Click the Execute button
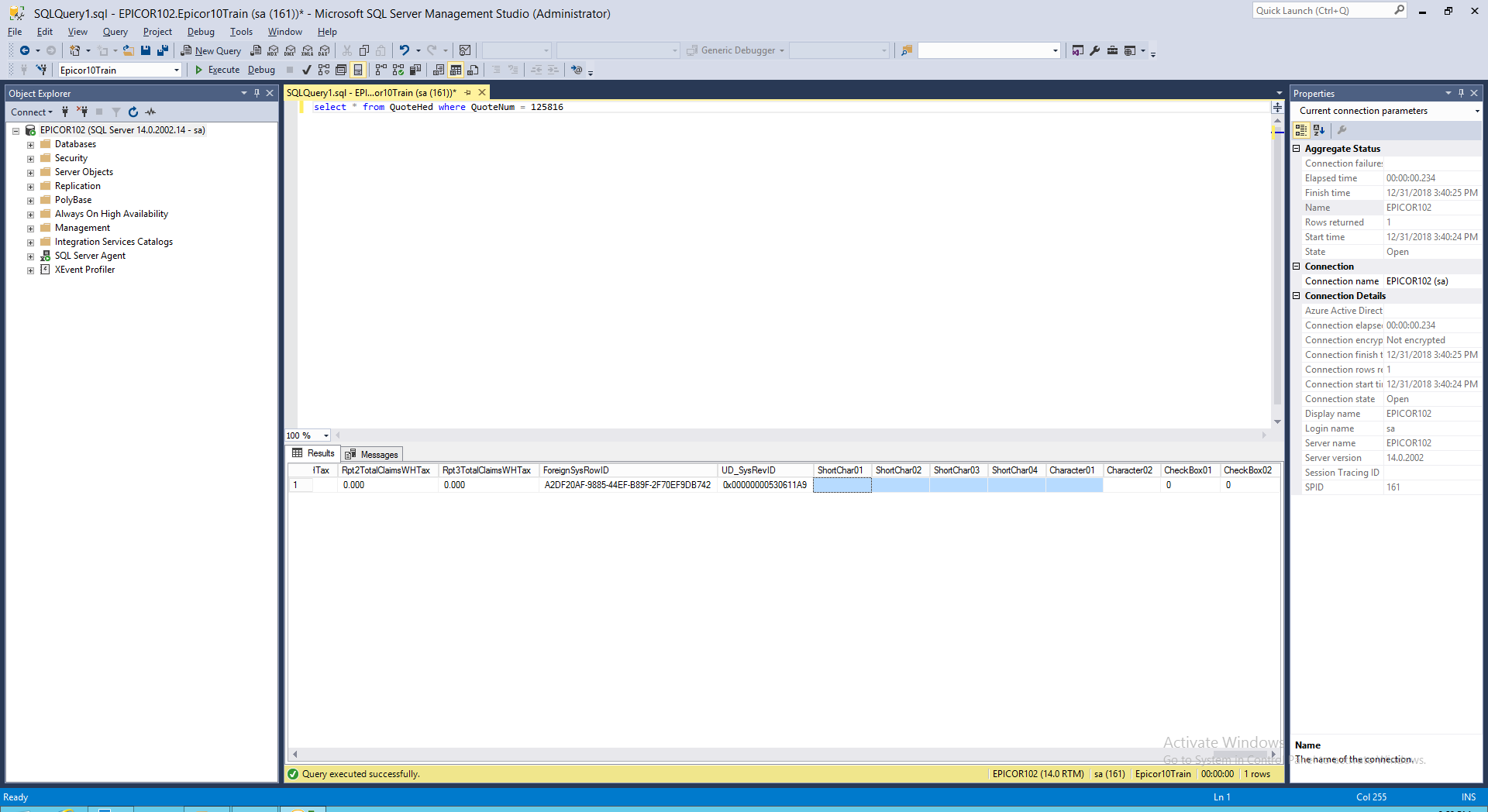 click(x=217, y=70)
